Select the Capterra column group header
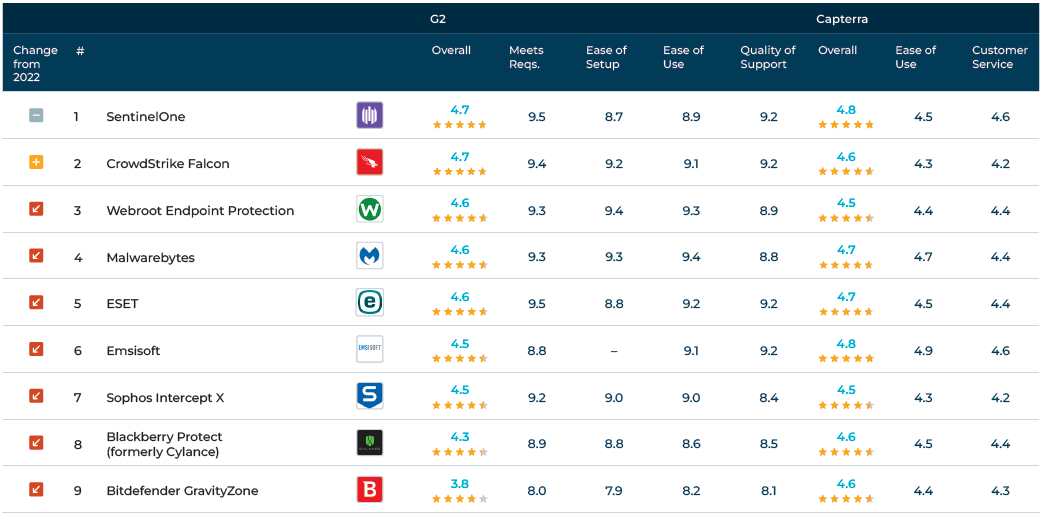The height and width of the screenshot is (518, 1043). click(842, 19)
